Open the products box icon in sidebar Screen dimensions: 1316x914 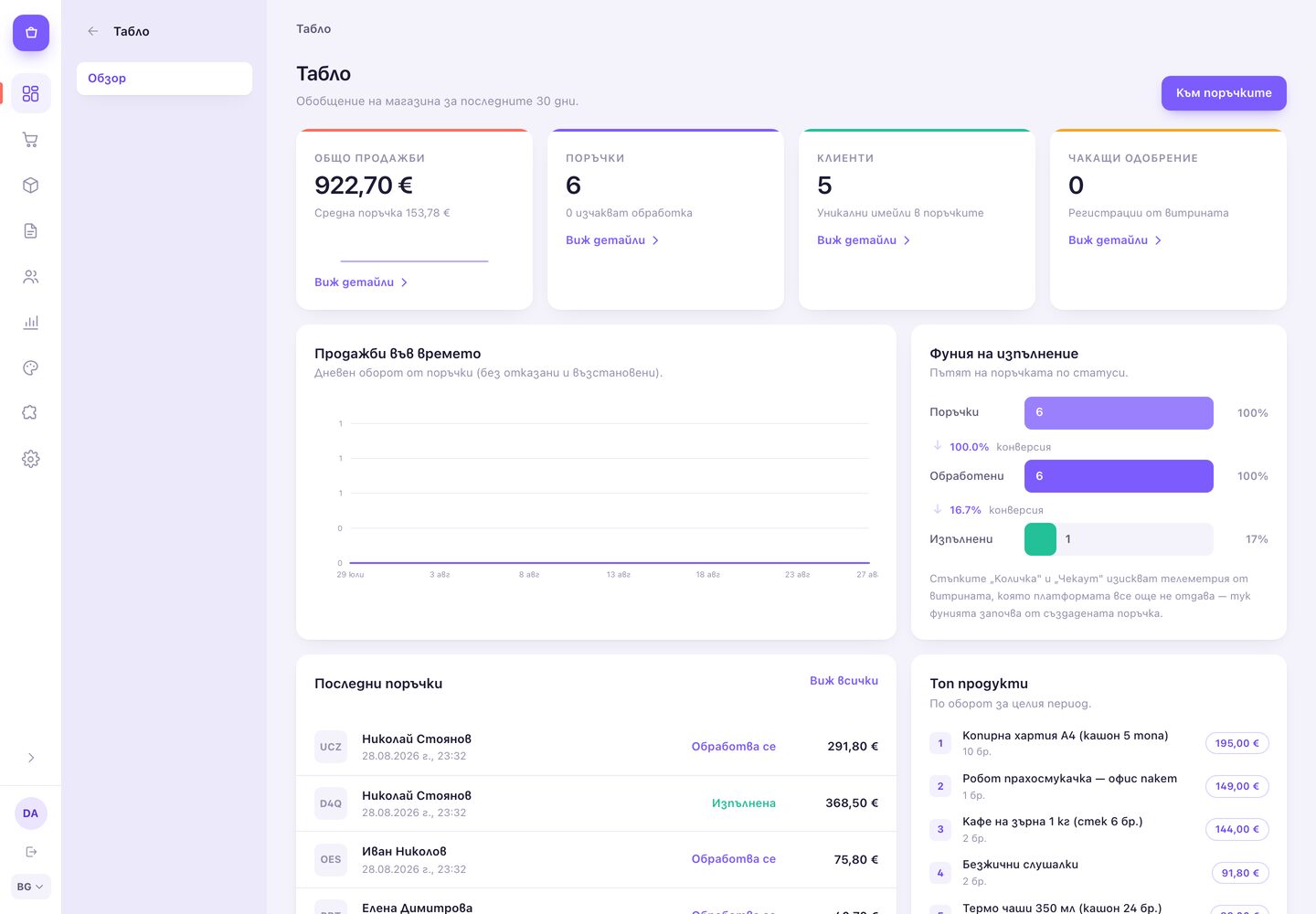(30, 186)
